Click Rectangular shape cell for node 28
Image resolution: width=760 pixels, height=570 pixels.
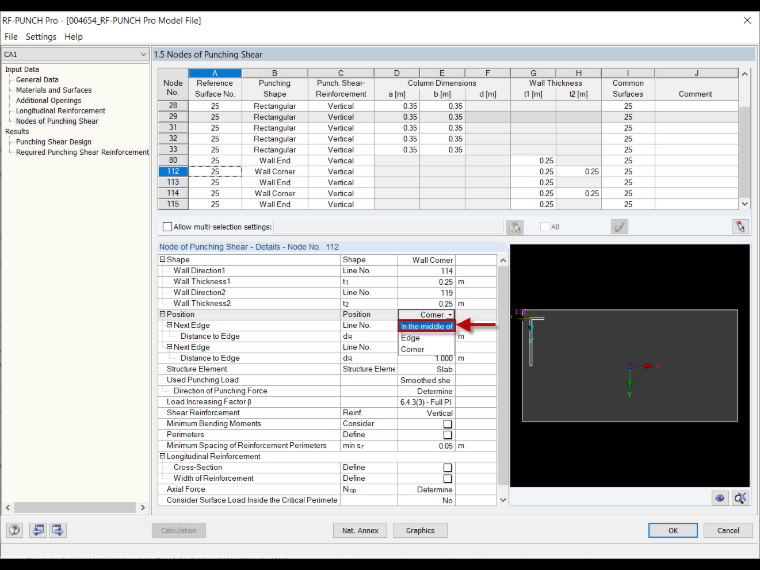click(275, 106)
